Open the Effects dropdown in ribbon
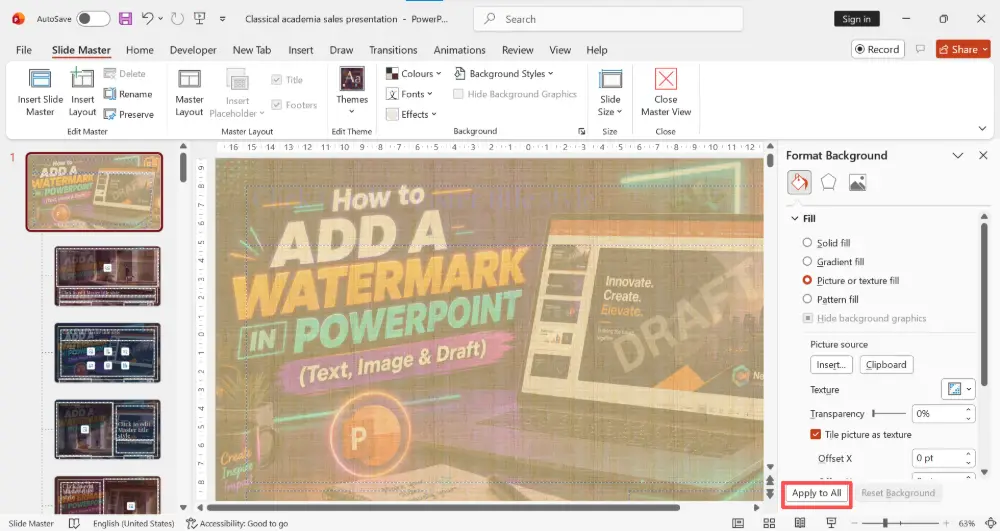 [411, 114]
